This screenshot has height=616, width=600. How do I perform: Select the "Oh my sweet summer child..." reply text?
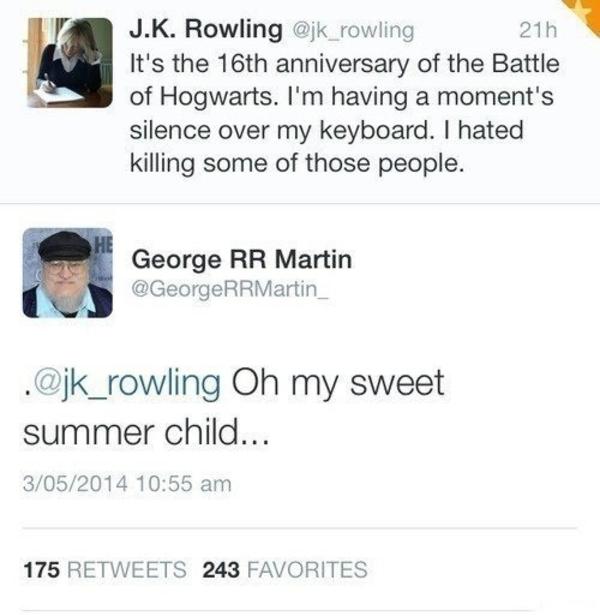(x=230, y=410)
